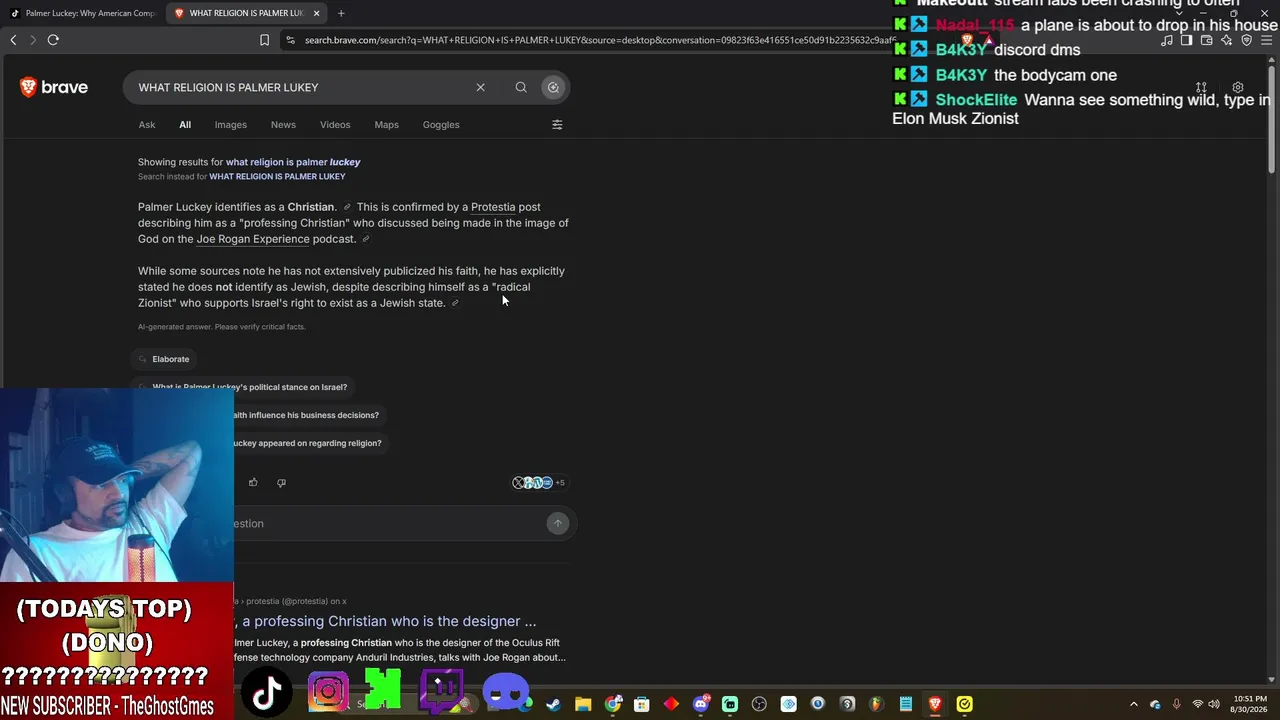
Task: Open the source icons +5 citations list
Action: tap(539, 483)
